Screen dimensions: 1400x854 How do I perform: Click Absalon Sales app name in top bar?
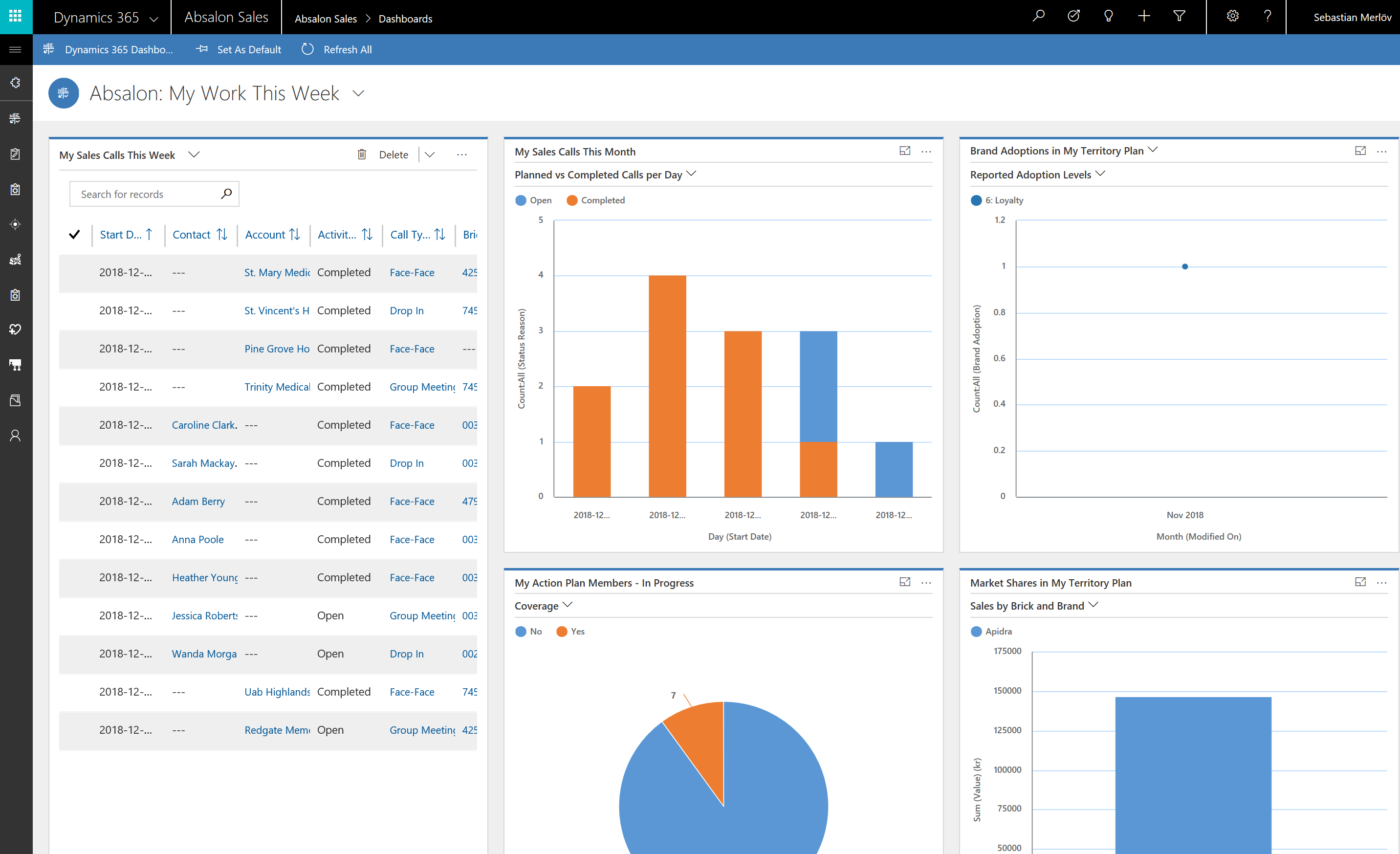tap(226, 17)
